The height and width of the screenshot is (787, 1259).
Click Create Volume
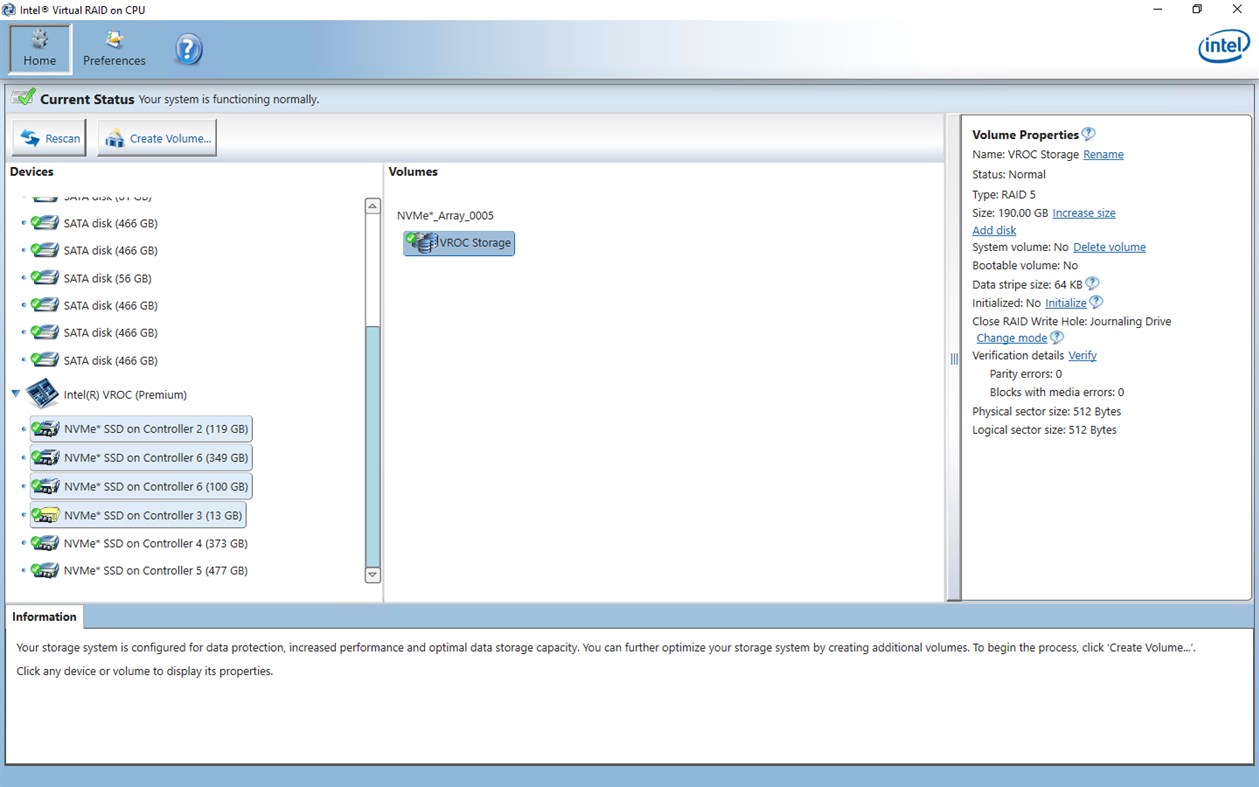(x=157, y=138)
